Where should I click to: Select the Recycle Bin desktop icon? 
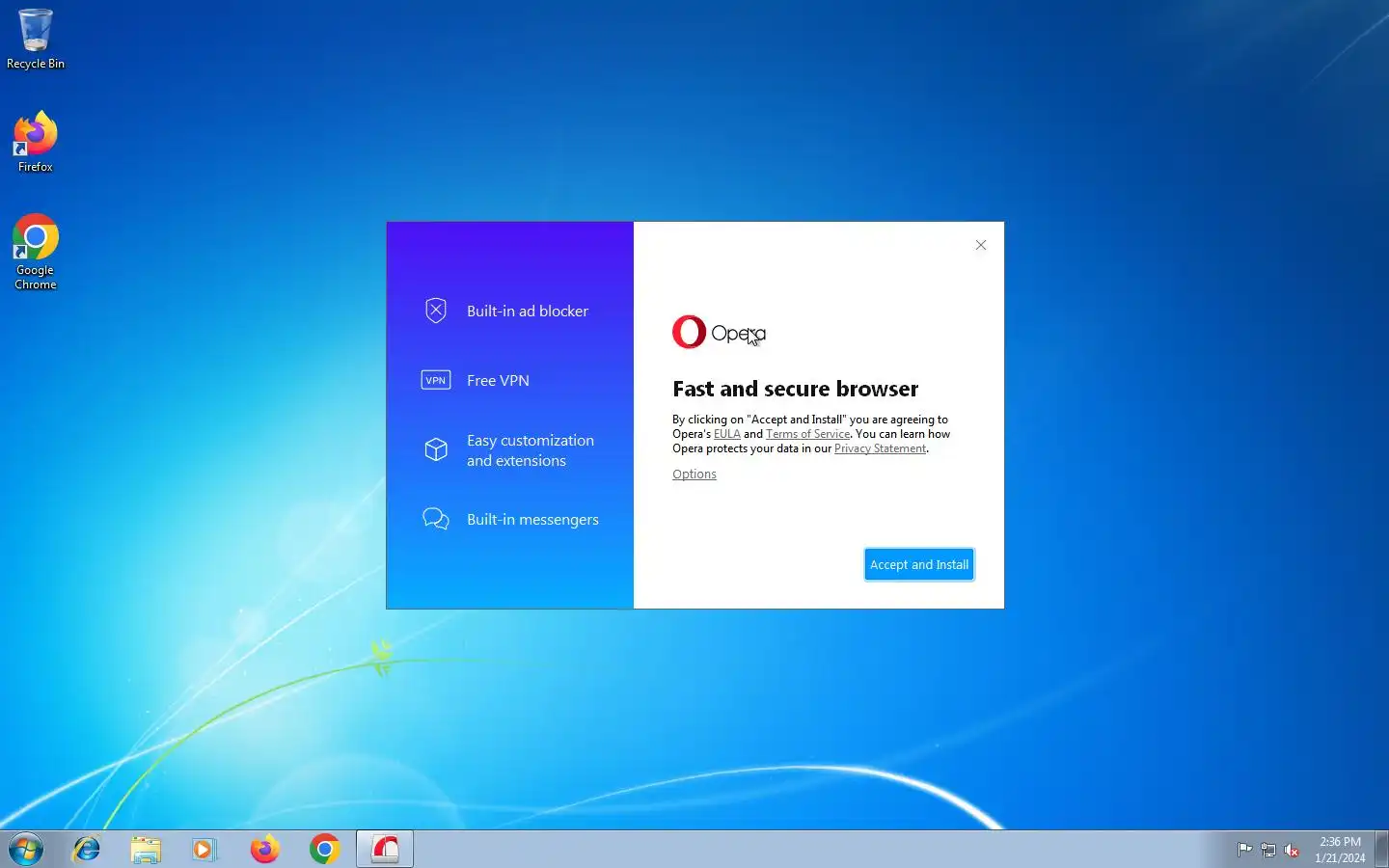pos(36,40)
